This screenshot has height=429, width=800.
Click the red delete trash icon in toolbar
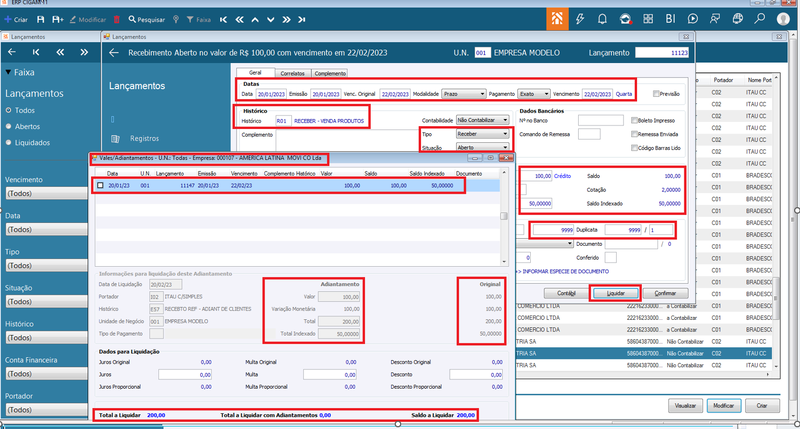coord(117,19)
